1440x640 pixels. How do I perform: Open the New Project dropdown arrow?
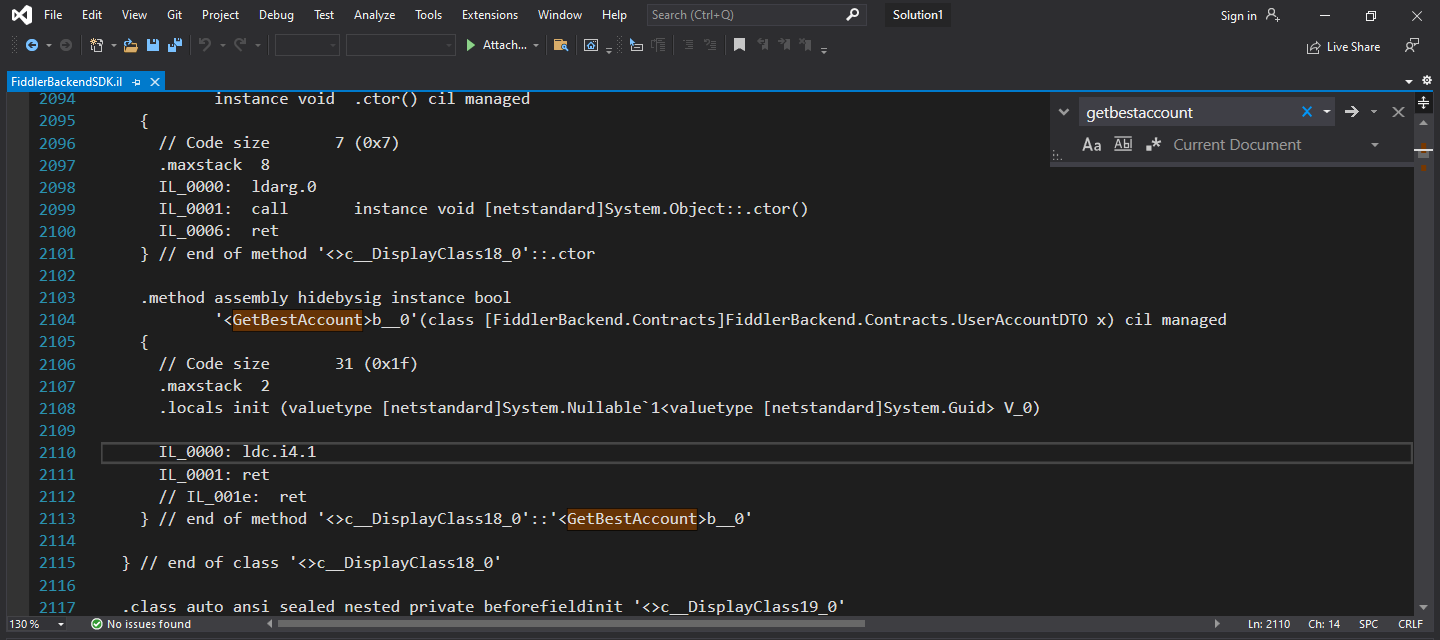point(113,46)
